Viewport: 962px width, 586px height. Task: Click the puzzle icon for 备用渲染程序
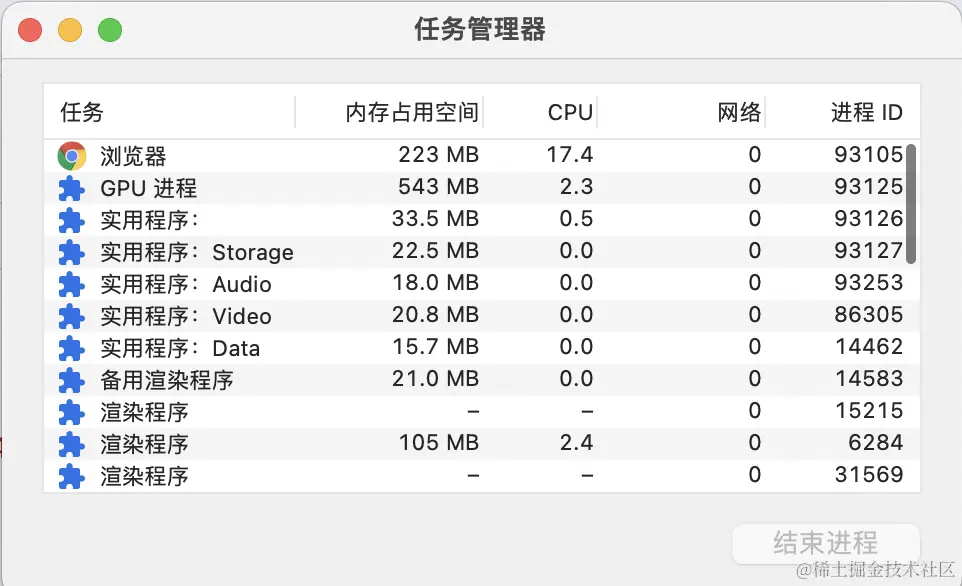coord(72,380)
